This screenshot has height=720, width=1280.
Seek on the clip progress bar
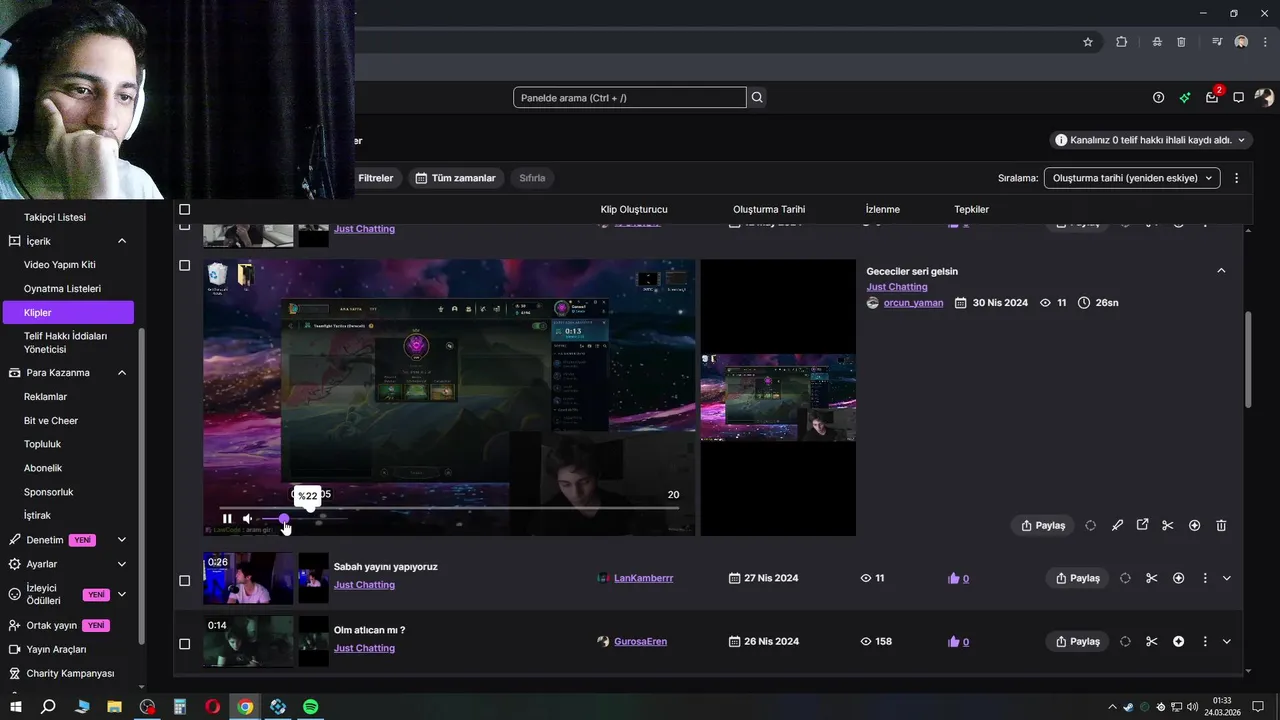[x=449, y=508]
